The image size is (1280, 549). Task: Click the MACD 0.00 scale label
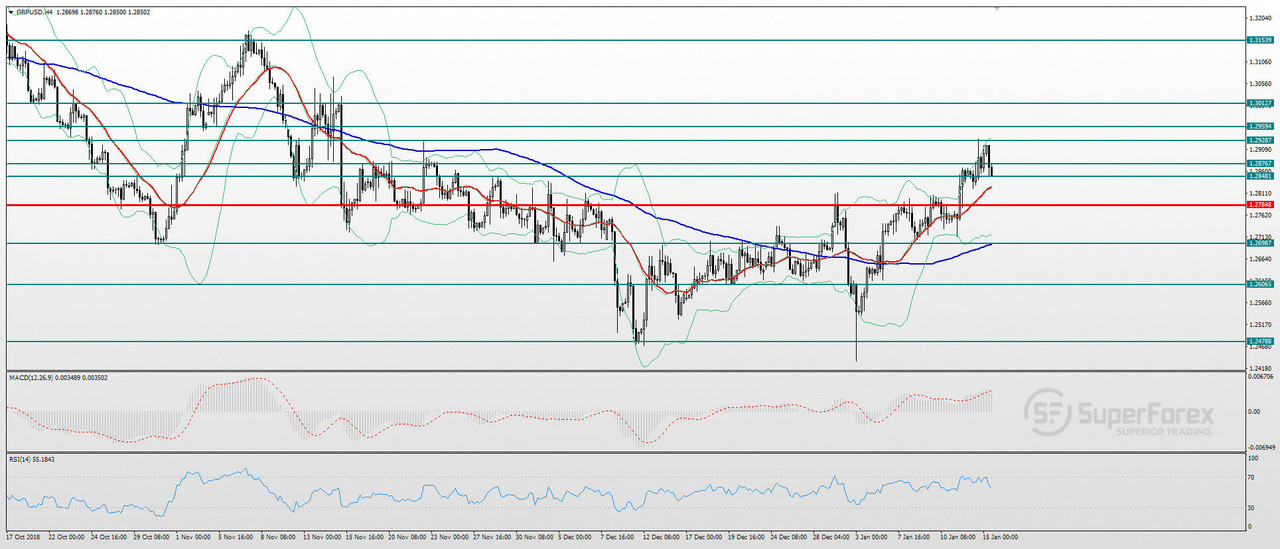click(1255, 411)
